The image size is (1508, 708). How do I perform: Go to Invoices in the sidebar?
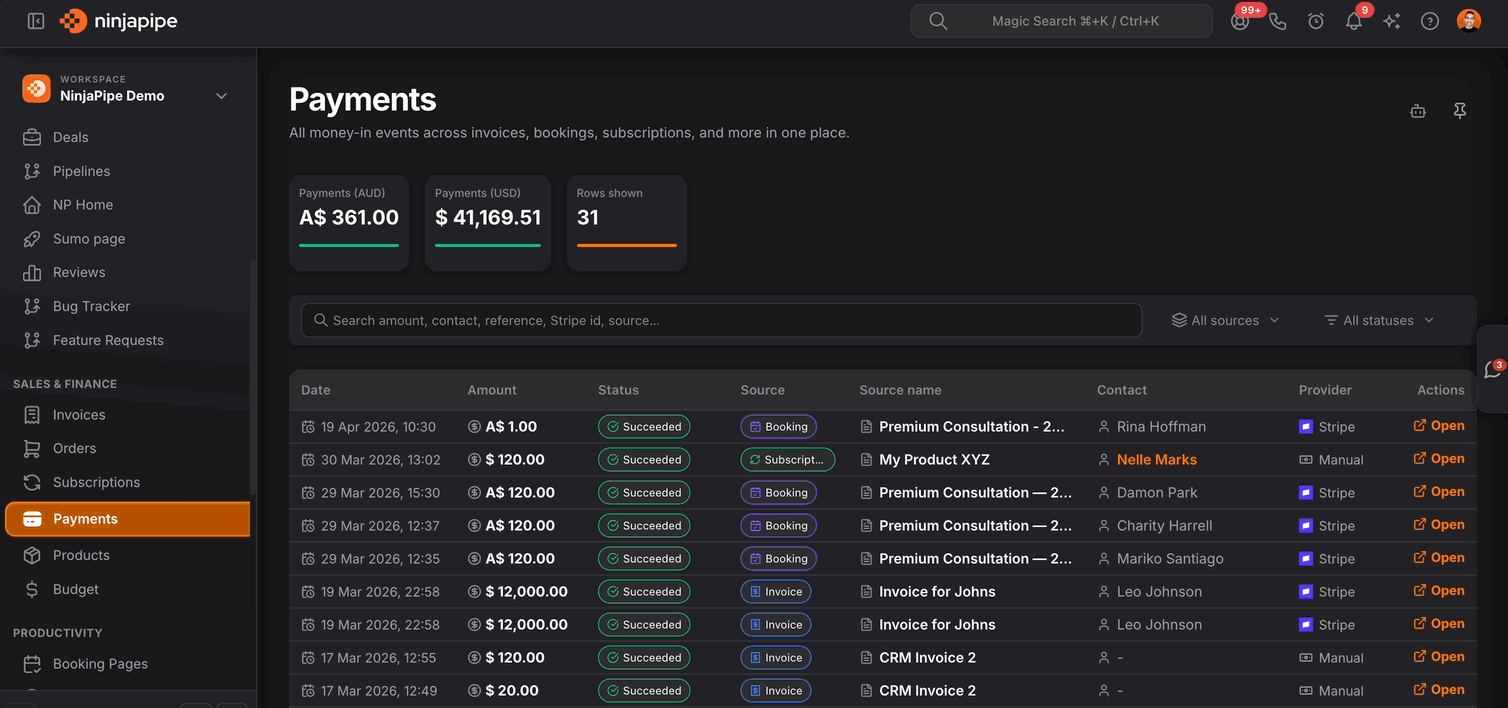79,414
